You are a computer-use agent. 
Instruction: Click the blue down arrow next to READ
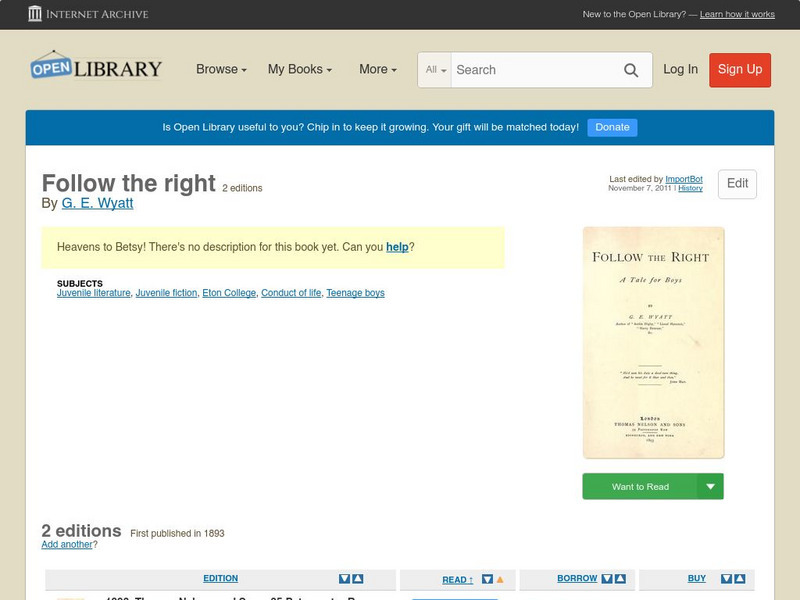[x=488, y=578]
